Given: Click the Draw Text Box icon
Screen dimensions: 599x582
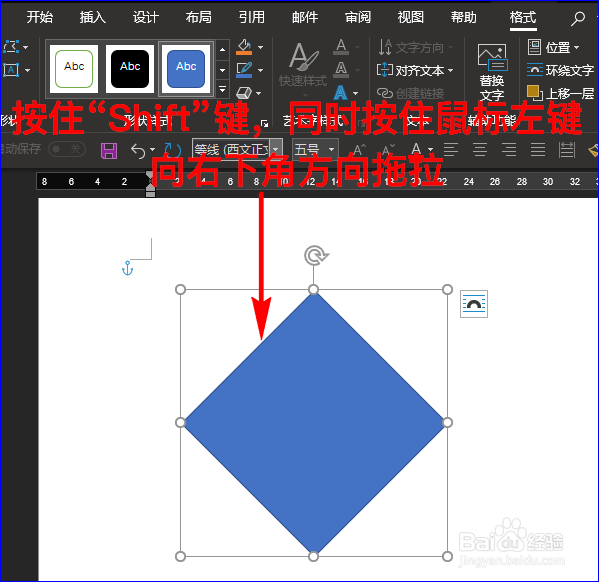Looking at the screenshot, I should (x=11, y=70).
